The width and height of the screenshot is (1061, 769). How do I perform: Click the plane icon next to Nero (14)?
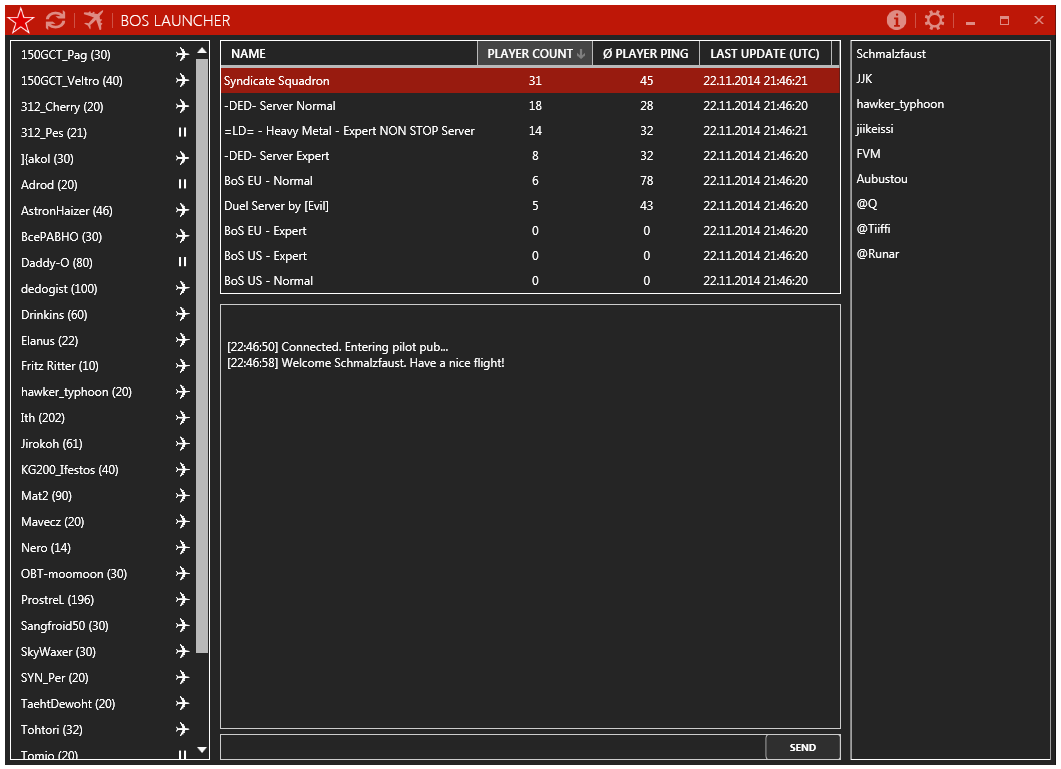click(182, 547)
